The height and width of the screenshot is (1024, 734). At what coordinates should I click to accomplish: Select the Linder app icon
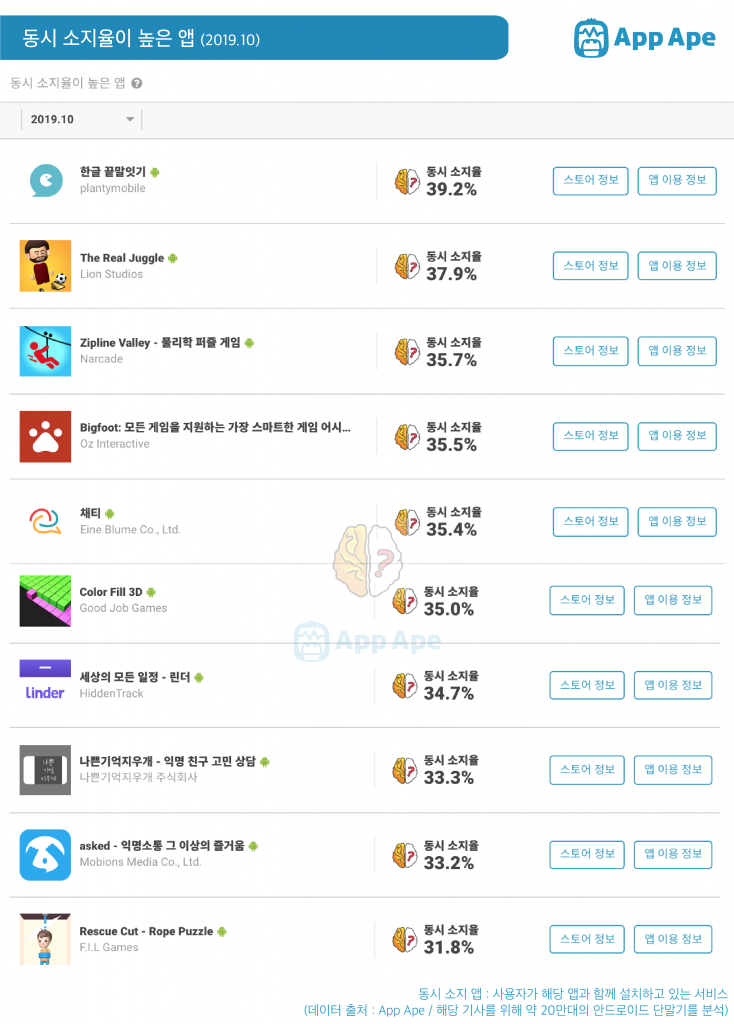tap(45, 680)
